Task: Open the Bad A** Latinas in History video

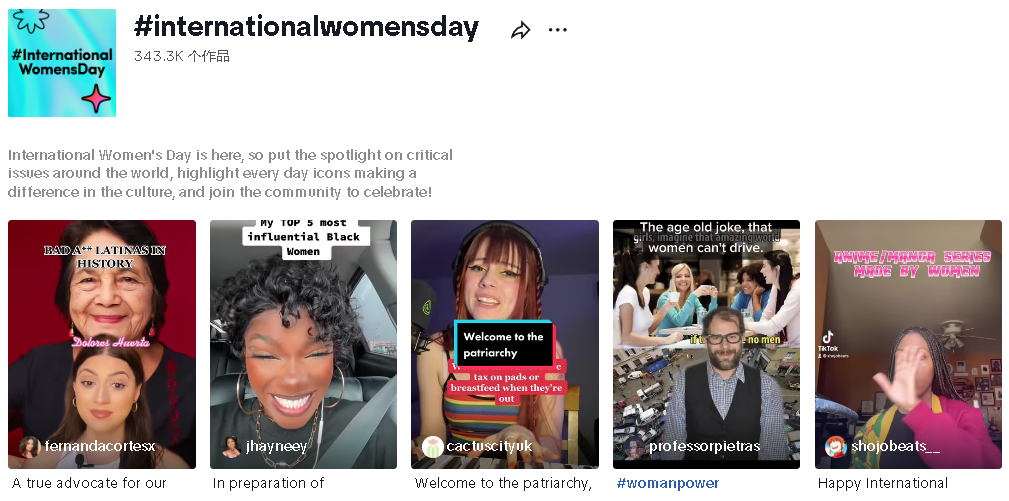Action: tap(102, 344)
